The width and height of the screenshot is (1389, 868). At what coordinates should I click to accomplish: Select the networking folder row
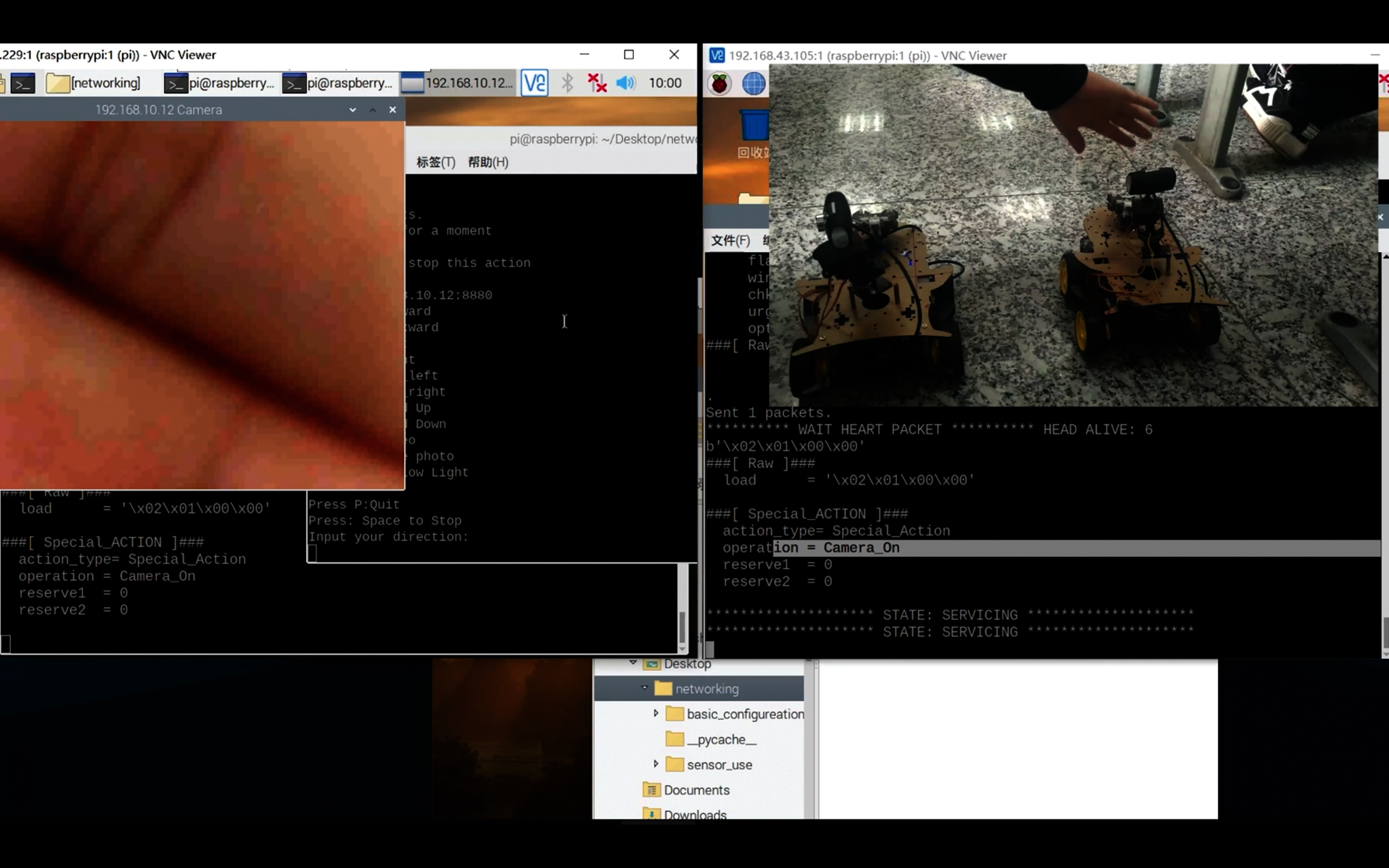(x=699, y=688)
